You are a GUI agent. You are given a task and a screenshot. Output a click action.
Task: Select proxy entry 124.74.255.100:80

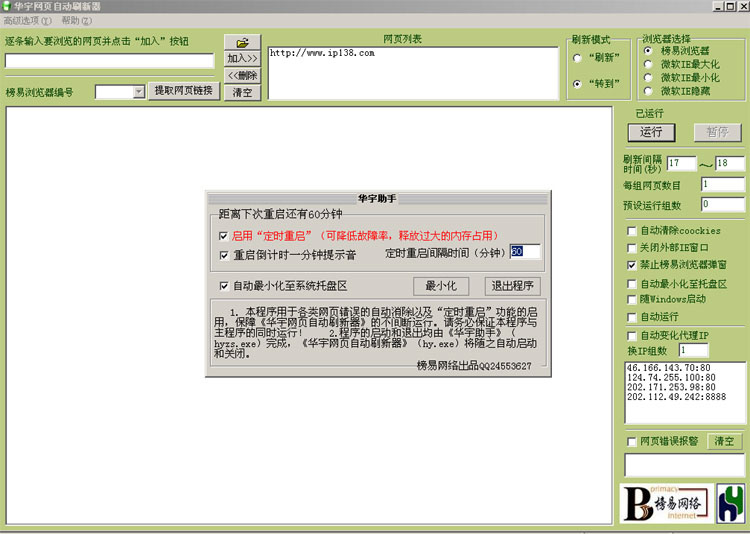point(672,378)
